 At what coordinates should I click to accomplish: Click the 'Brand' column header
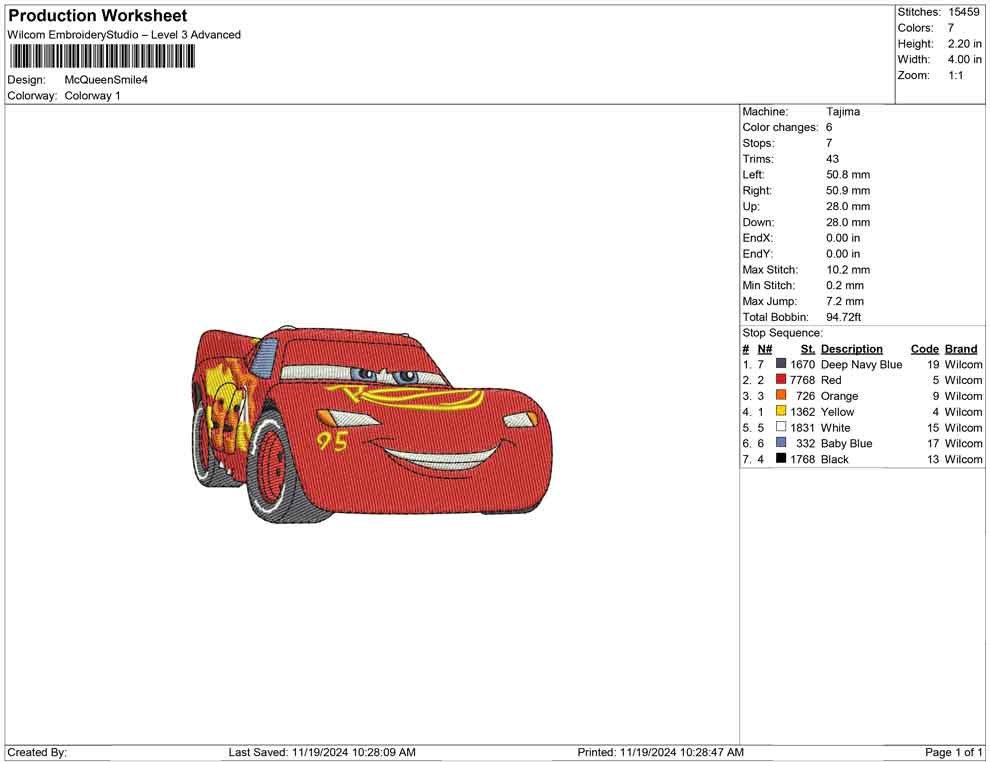pyautogui.click(x=961, y=348)
